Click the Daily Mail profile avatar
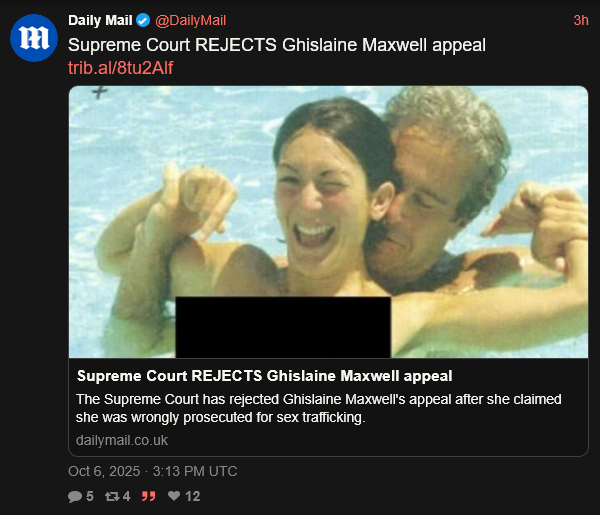 coord(34,38)
